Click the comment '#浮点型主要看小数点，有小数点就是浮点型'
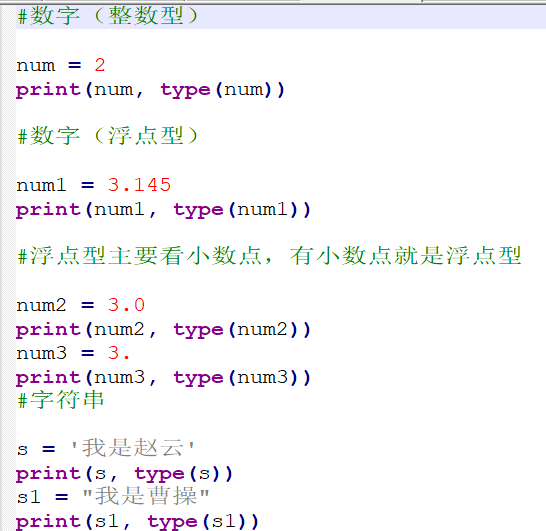Screen dimensions: 546x531 pos(269,256)
